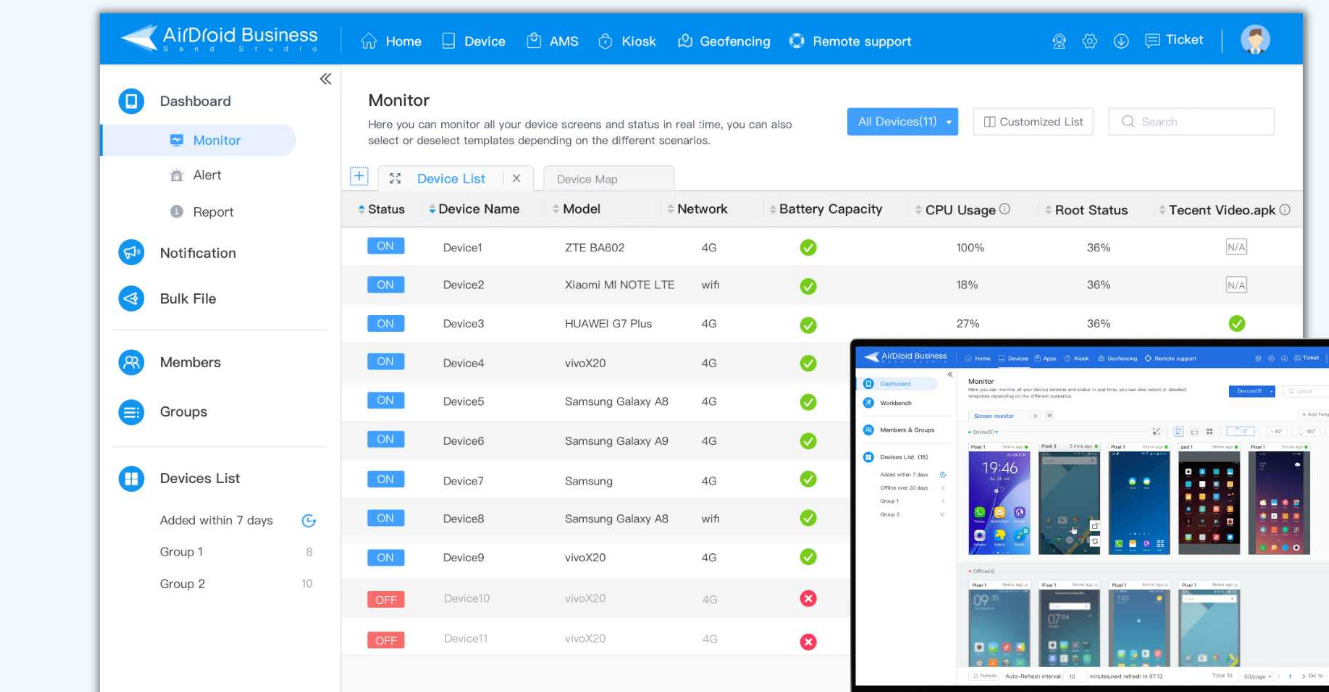
Task: Sort by Device Name column arrows
Action: pos(430,208)
